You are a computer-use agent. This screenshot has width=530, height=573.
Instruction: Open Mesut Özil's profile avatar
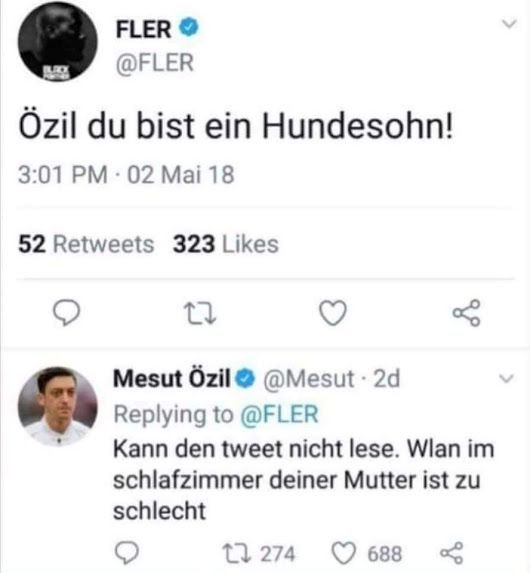pos(58,406)
